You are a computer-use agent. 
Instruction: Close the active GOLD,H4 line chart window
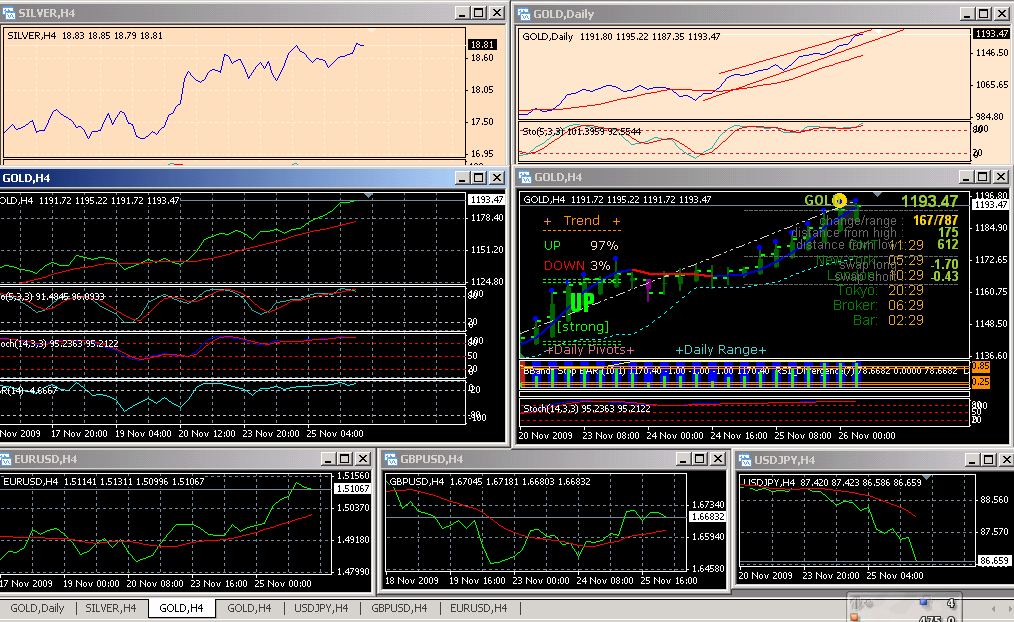497,178
